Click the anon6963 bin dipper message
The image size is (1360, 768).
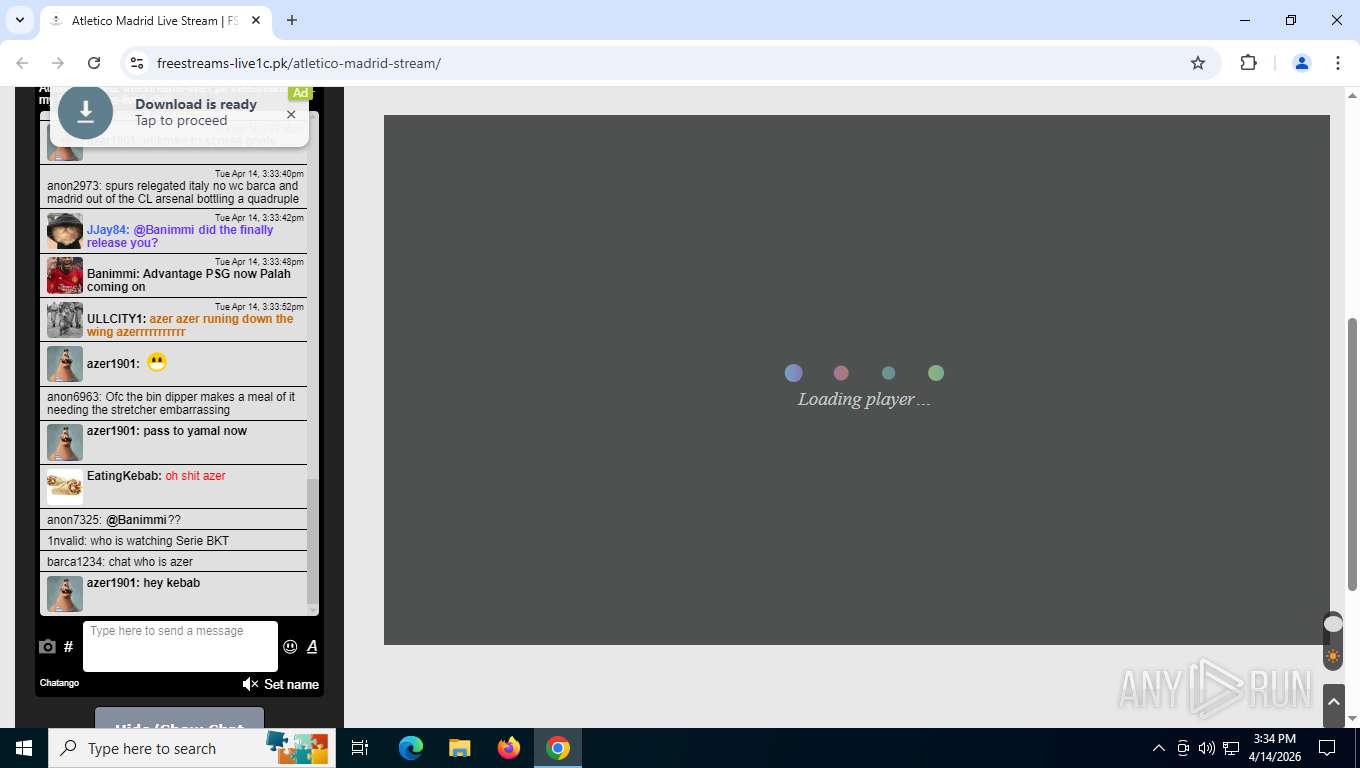[x=171, y=403]
